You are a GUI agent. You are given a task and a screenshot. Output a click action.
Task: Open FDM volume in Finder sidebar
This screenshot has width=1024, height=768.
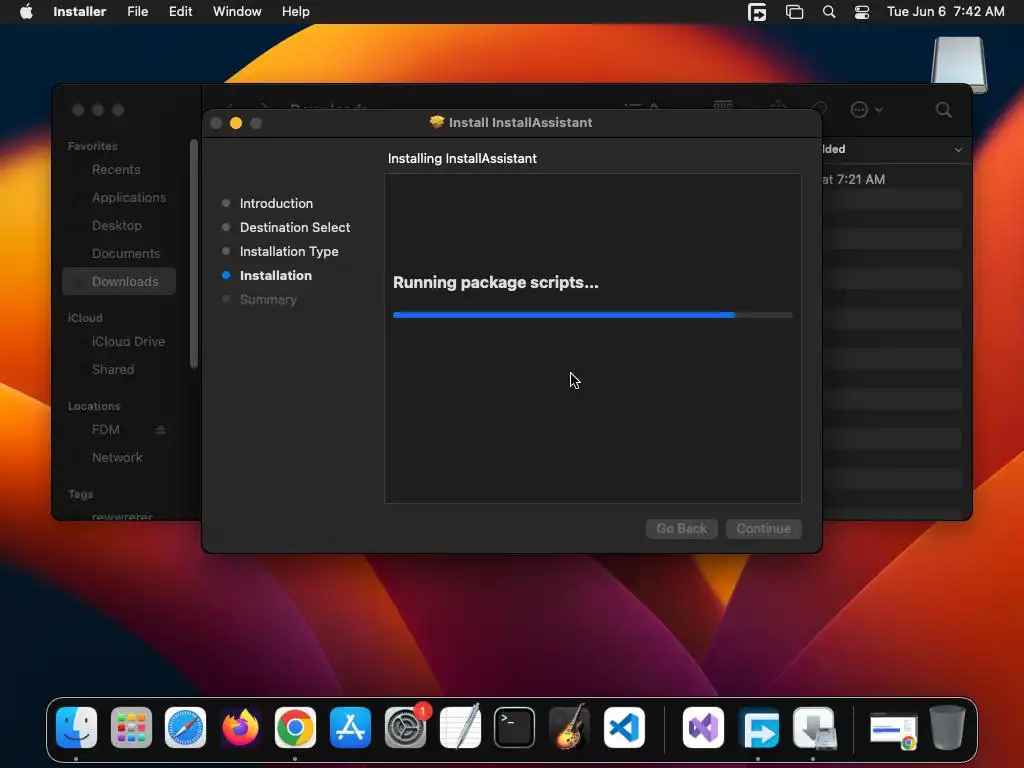[x=105, y=430]
